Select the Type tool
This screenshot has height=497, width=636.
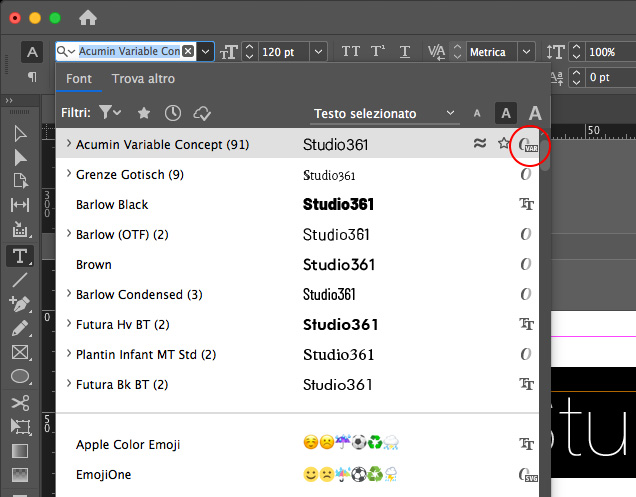[x=20, y=256]
